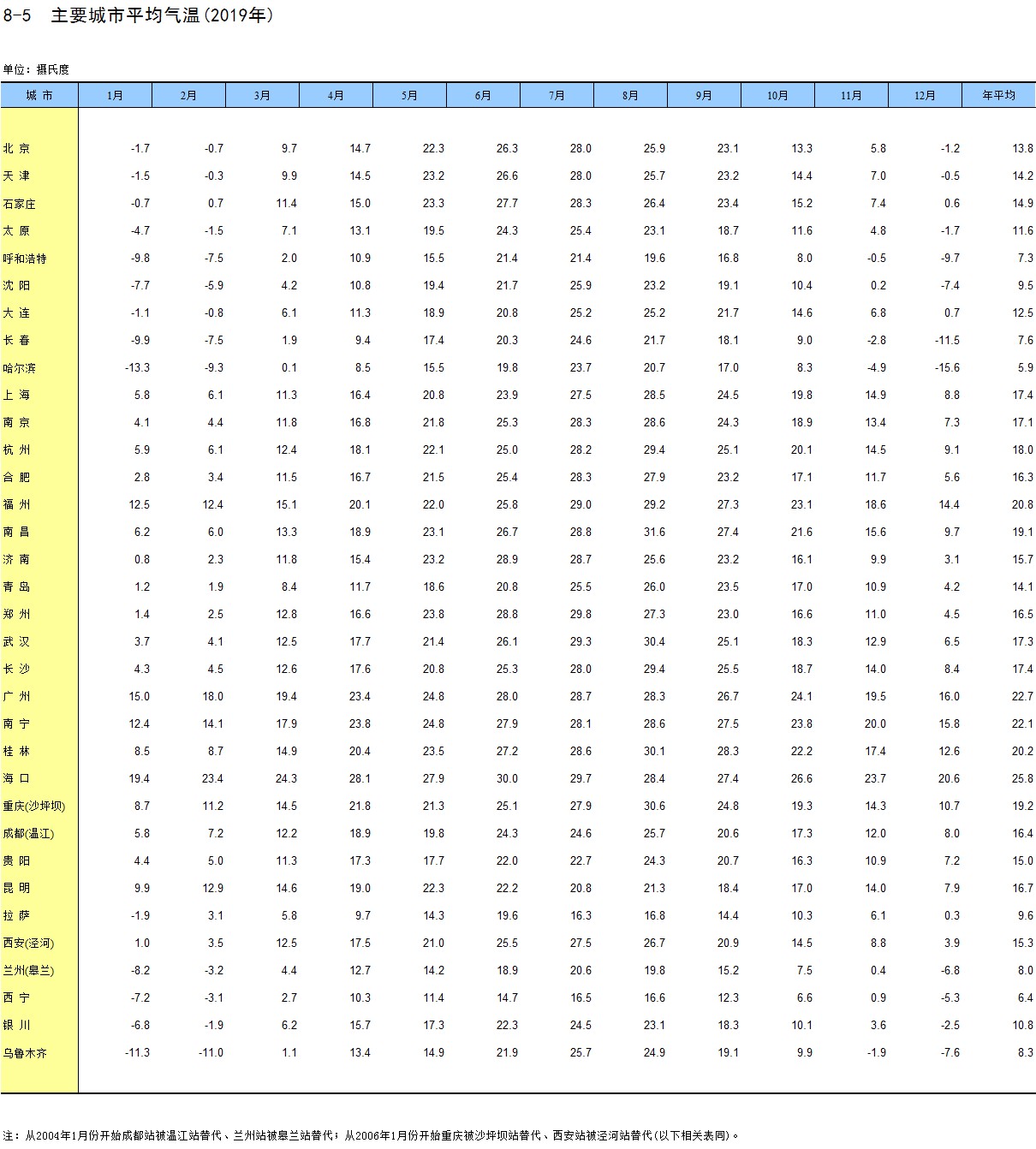Viewport: 1036px width, 1149px height.
Task: Click the 乌鲁木齐 row label
Action: click(25, 1052)
